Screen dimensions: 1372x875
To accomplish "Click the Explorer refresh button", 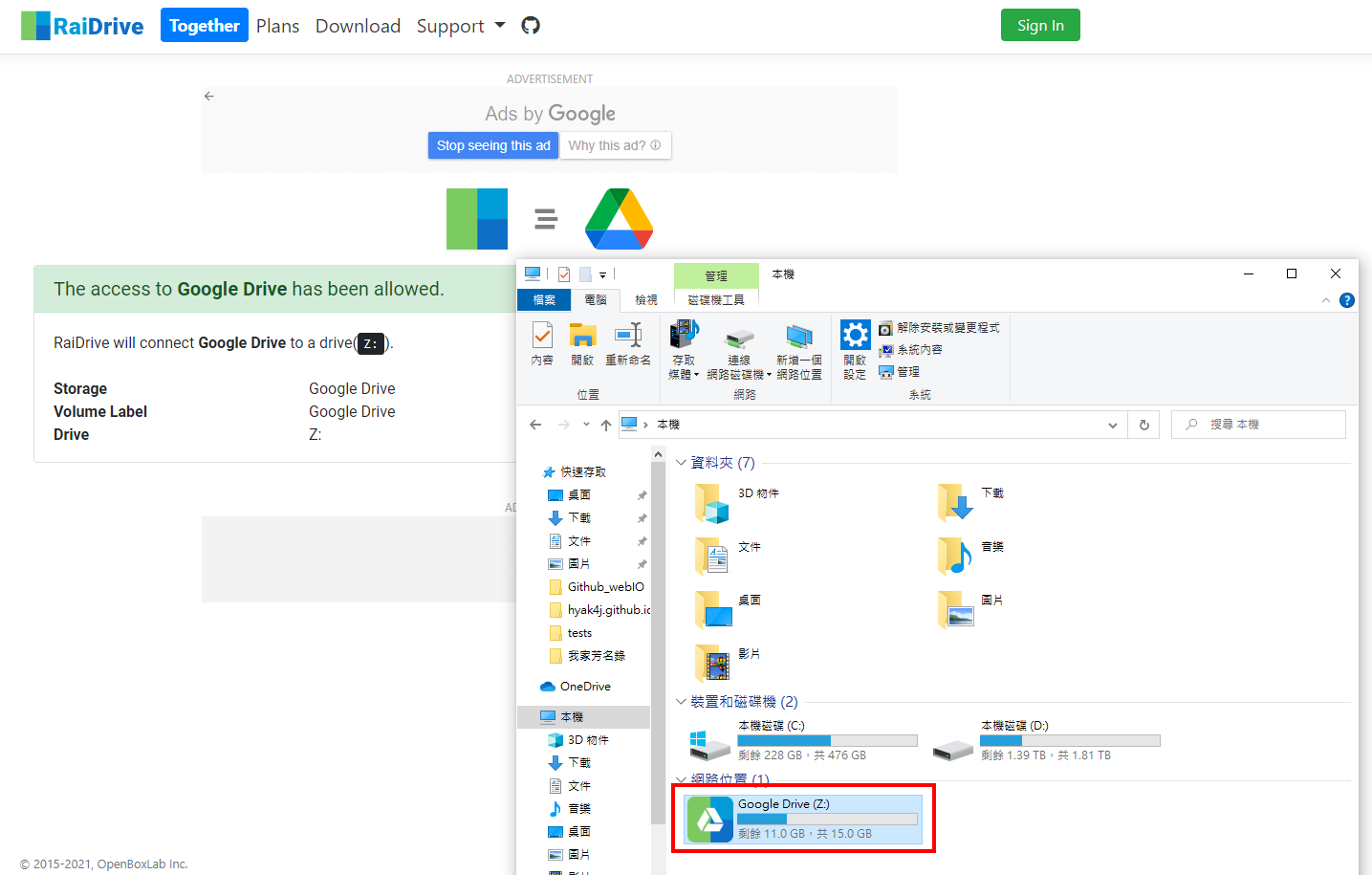I will (x=1144, y=425).
